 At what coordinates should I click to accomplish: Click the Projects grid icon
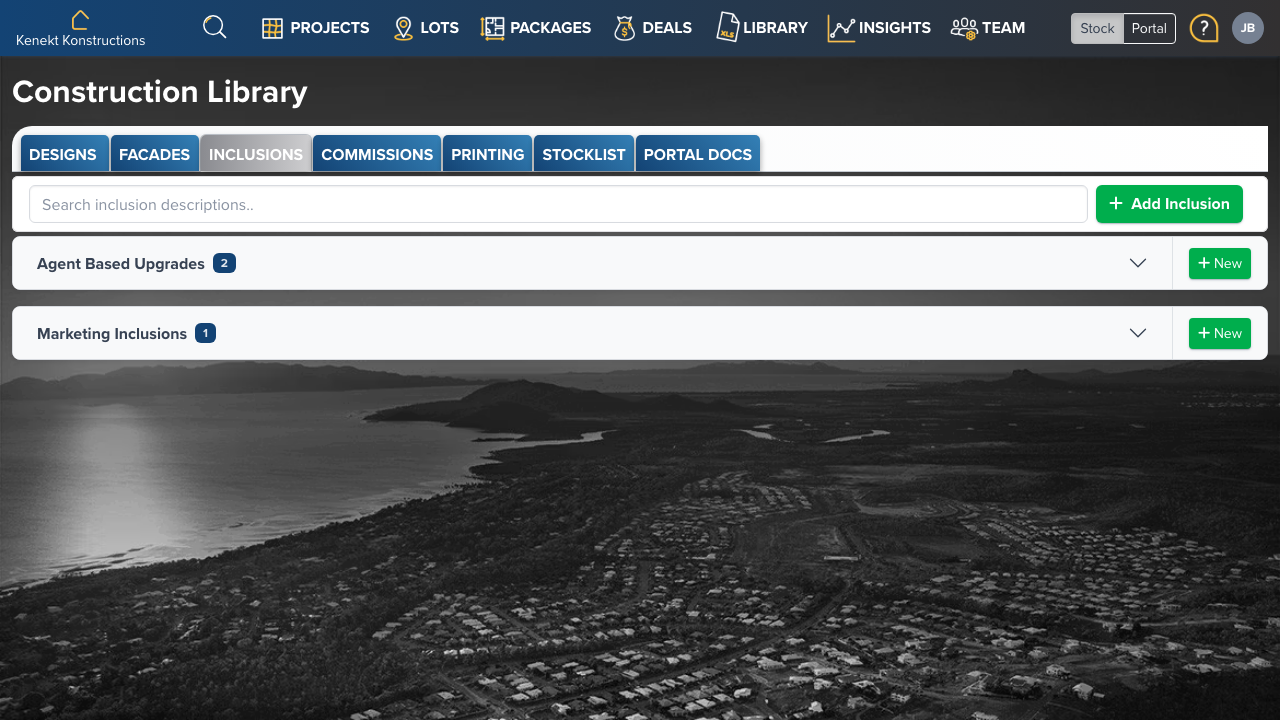point(272,28)
